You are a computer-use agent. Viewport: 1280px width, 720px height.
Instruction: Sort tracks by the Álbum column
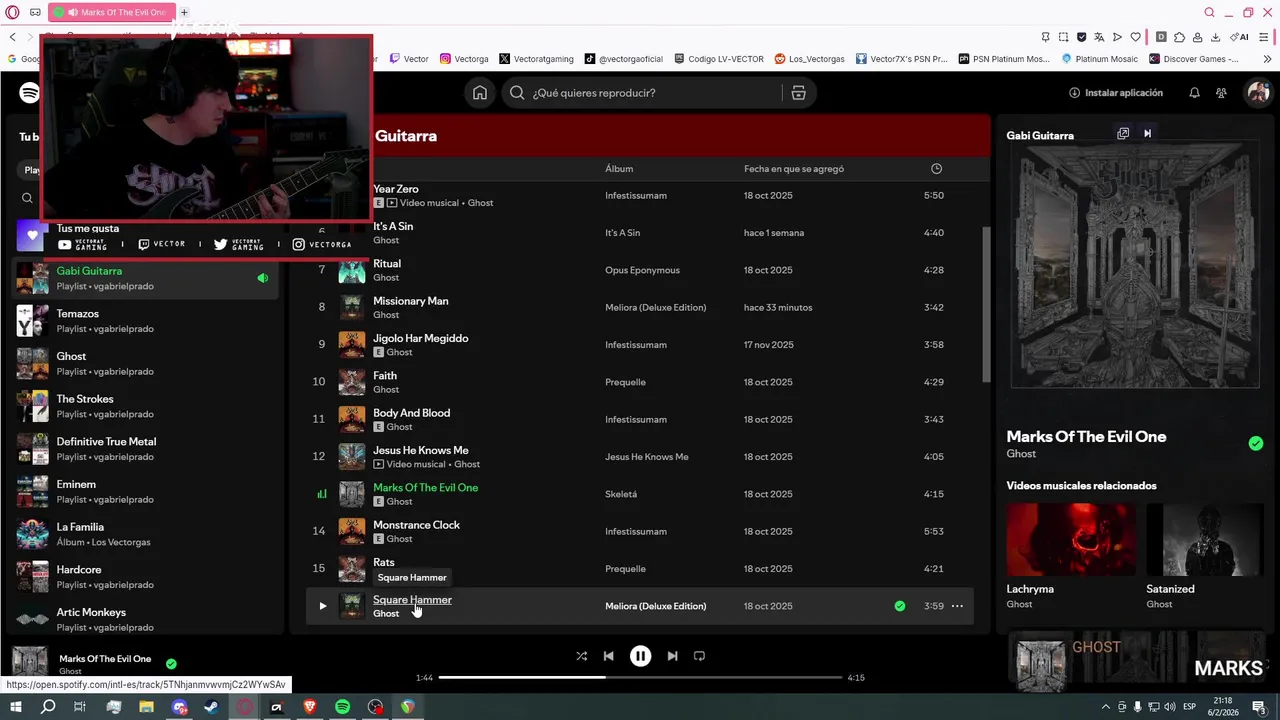(619, 169)
